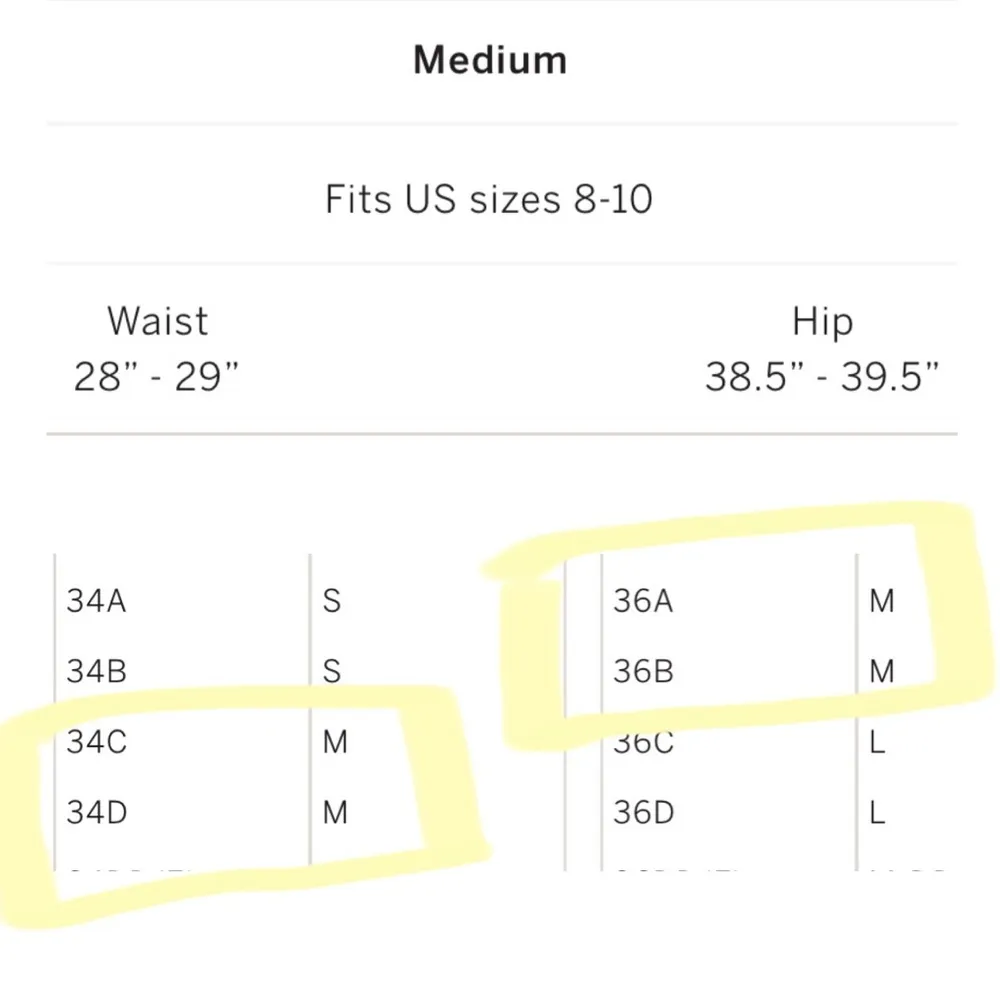Viewport: 1000px width, 1000px height.
Task: Click the 36B bra size cell
Action: (643, 671)
